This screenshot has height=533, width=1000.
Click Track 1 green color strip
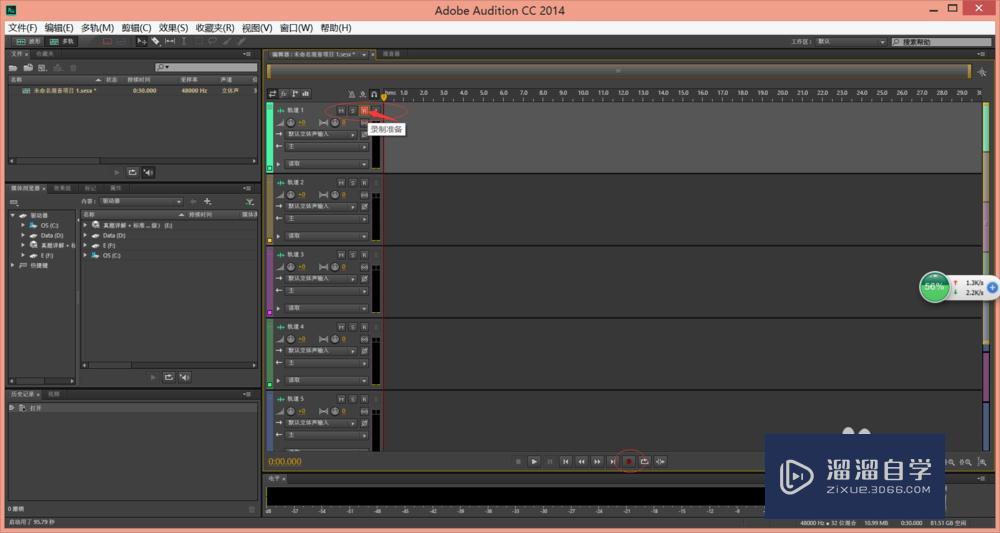(x=270, y=137)
